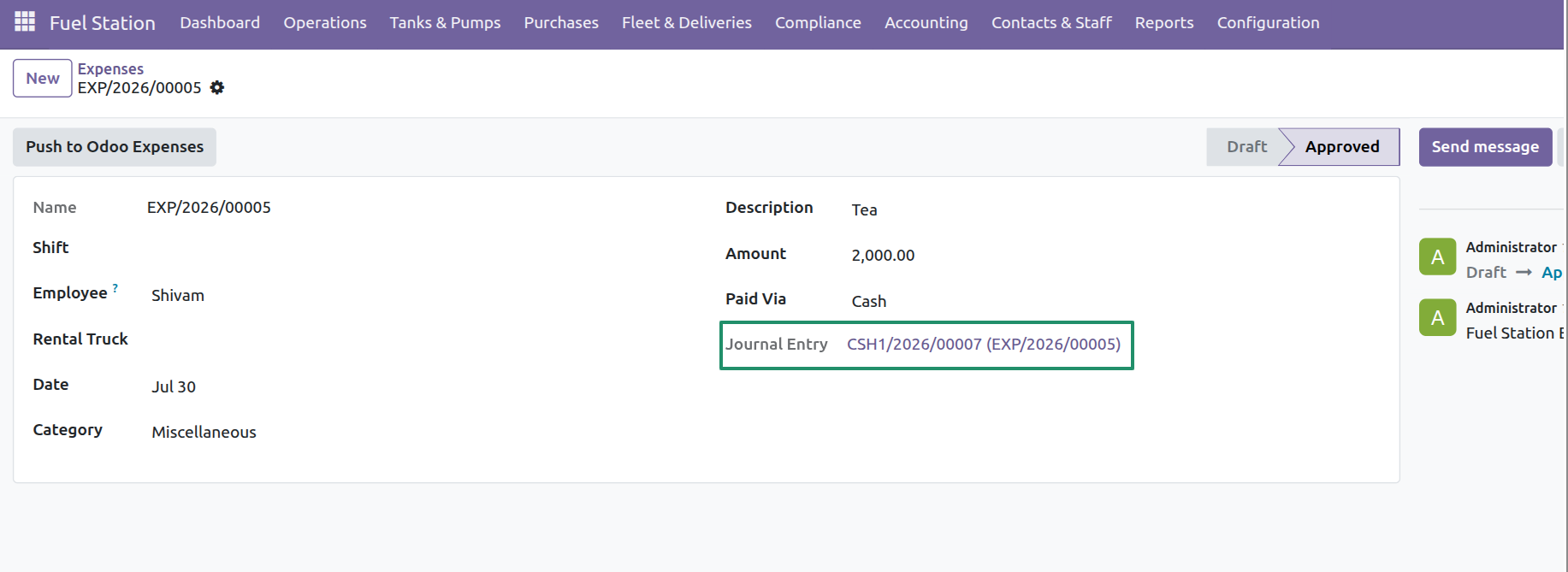This screenshot has height=572, width=1568.
Task: Click the Fuel Station app title
Action: [103, 23]
